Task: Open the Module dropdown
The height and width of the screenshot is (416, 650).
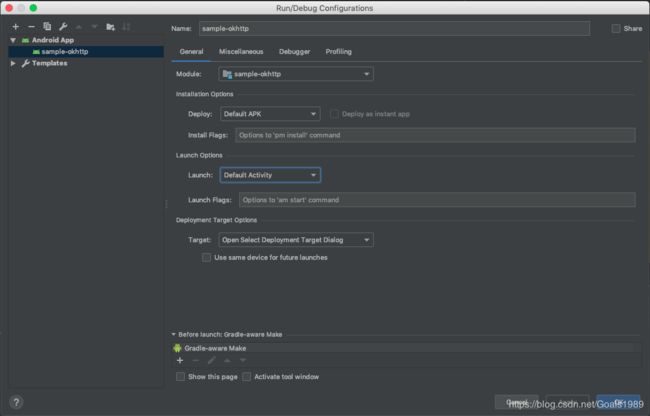Action: pyautogui.click(x=296, y=74)
